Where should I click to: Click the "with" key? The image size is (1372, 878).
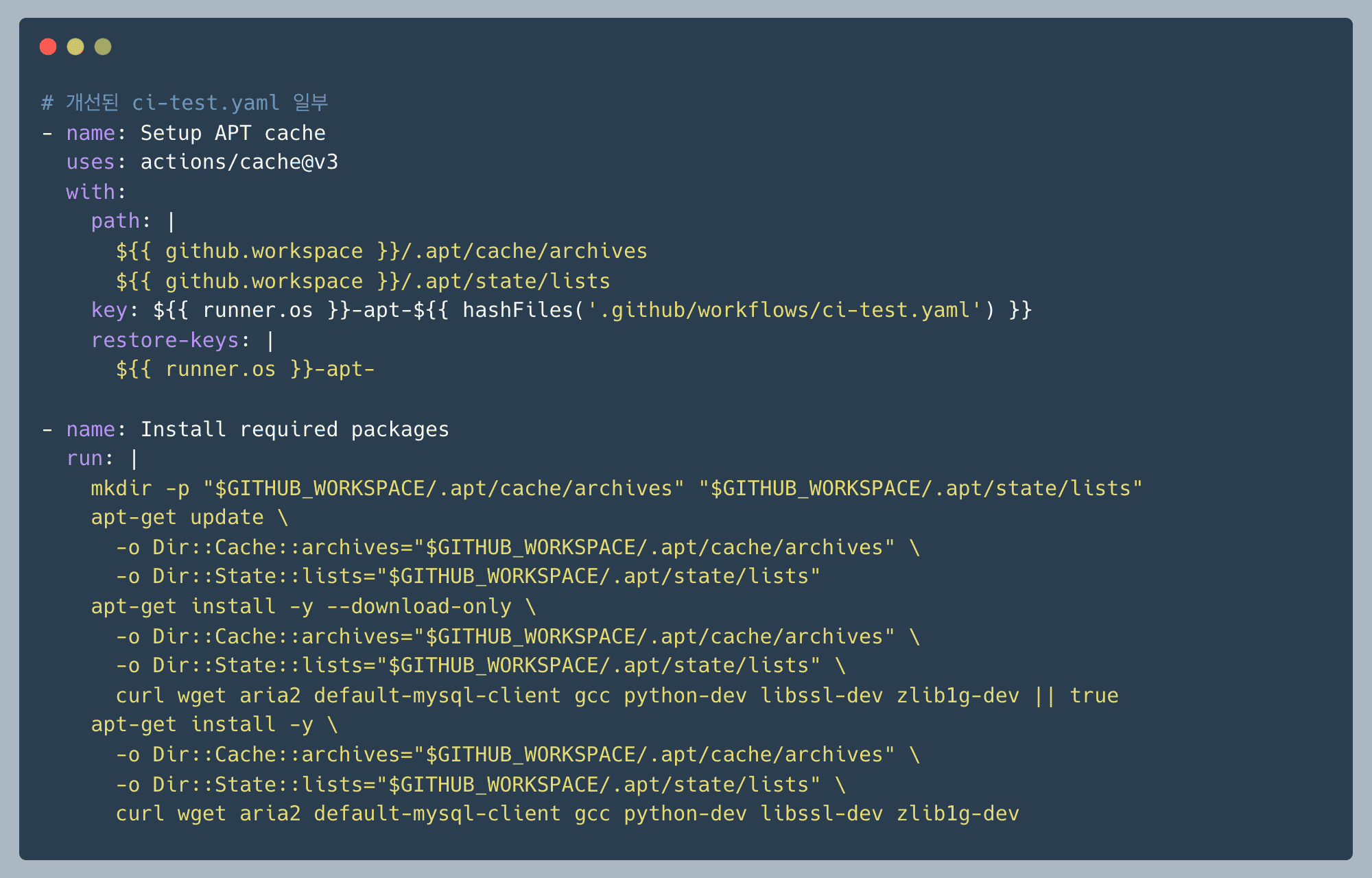pos(90,192)
